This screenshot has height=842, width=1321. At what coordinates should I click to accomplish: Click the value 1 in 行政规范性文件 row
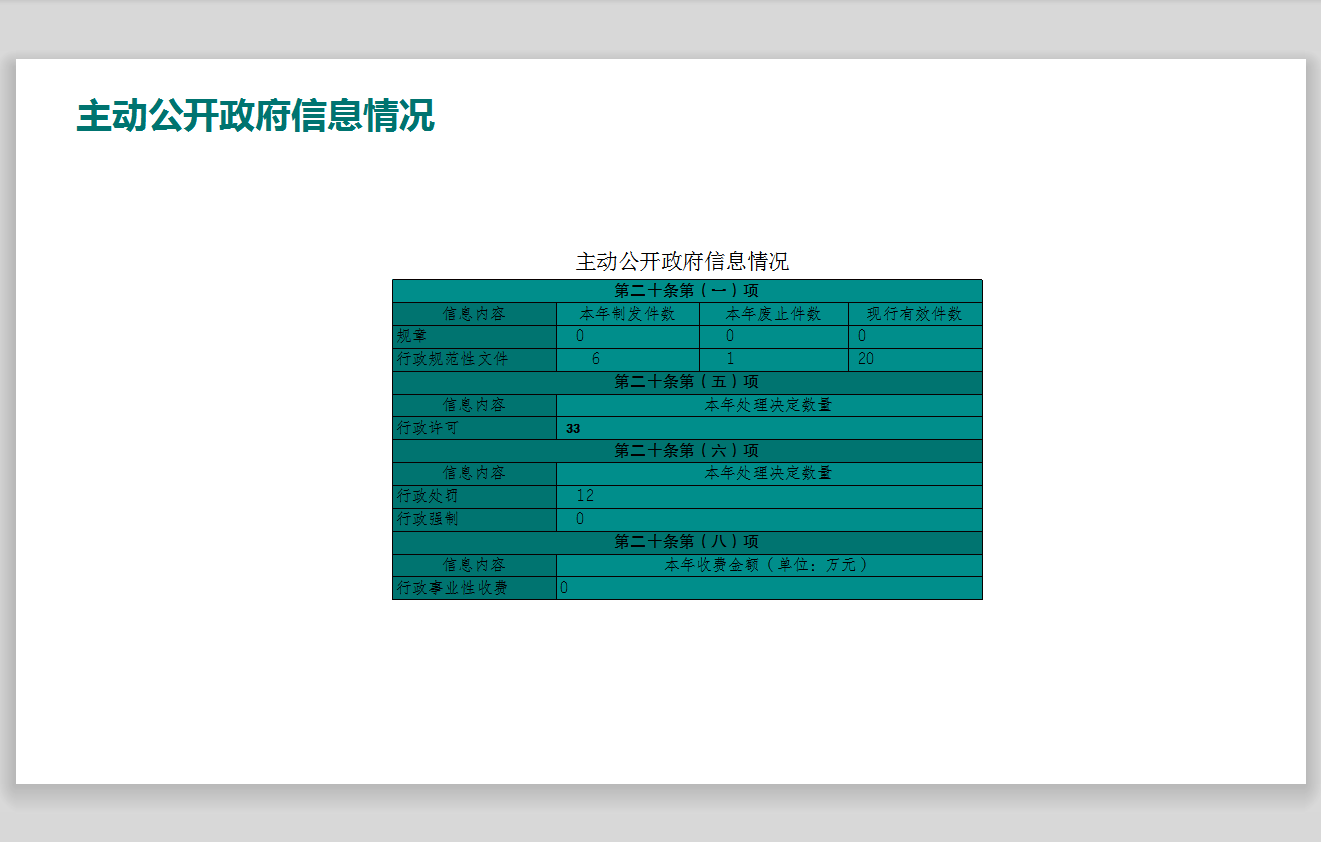730,359
